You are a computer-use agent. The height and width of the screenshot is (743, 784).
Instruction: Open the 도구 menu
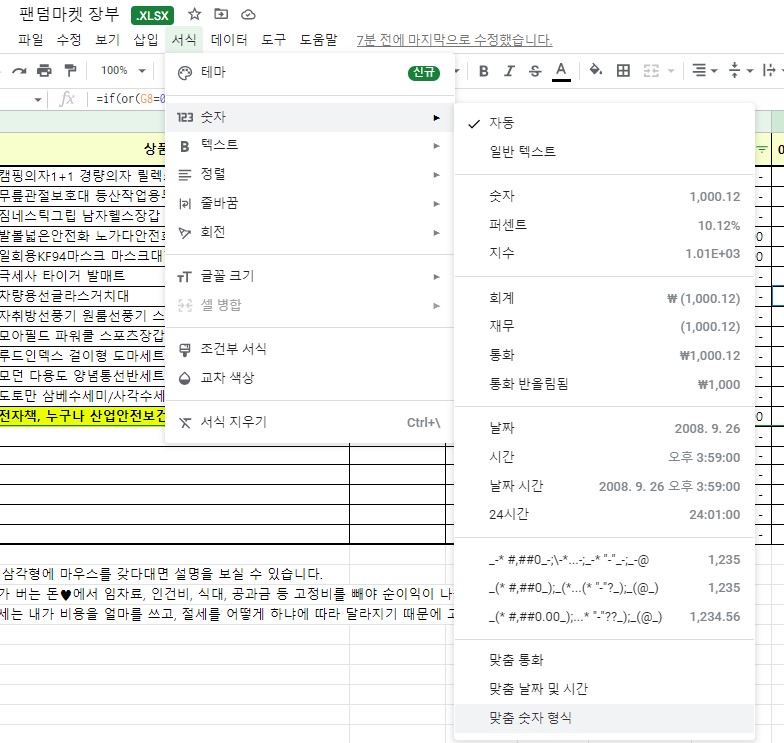click(274, 40)
